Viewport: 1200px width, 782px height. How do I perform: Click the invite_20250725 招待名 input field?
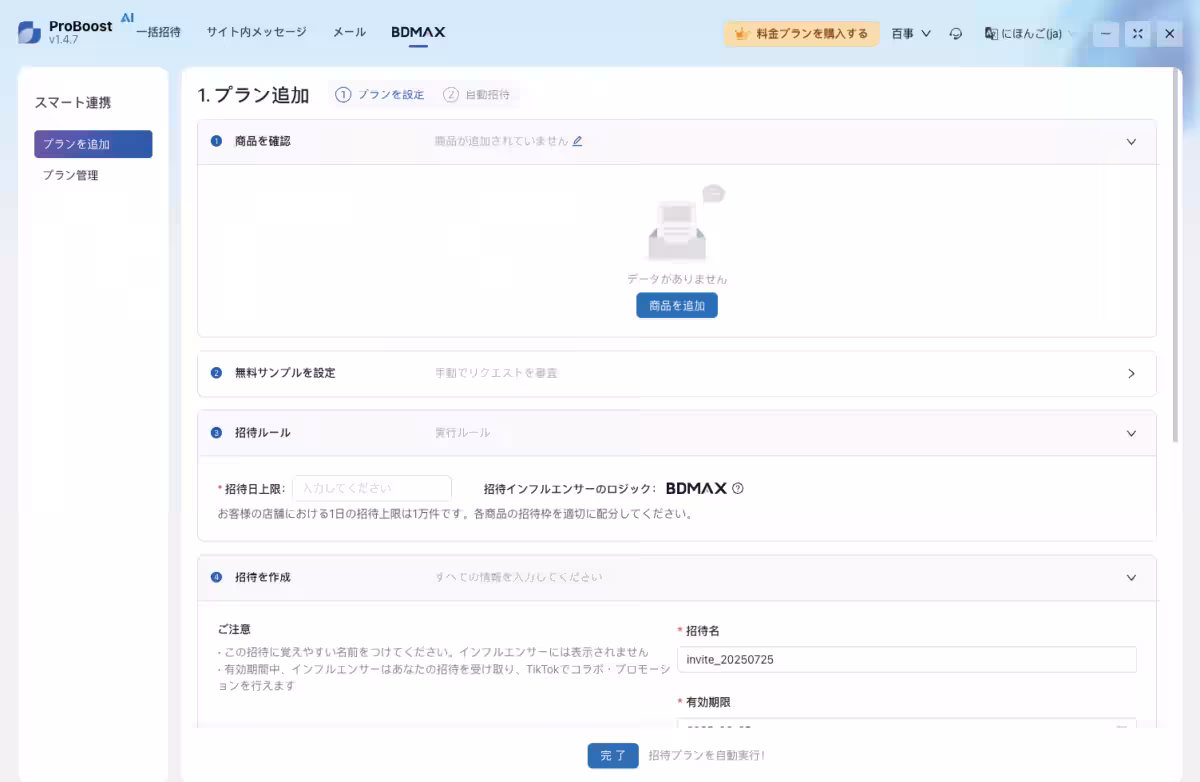tap(907, 659)
